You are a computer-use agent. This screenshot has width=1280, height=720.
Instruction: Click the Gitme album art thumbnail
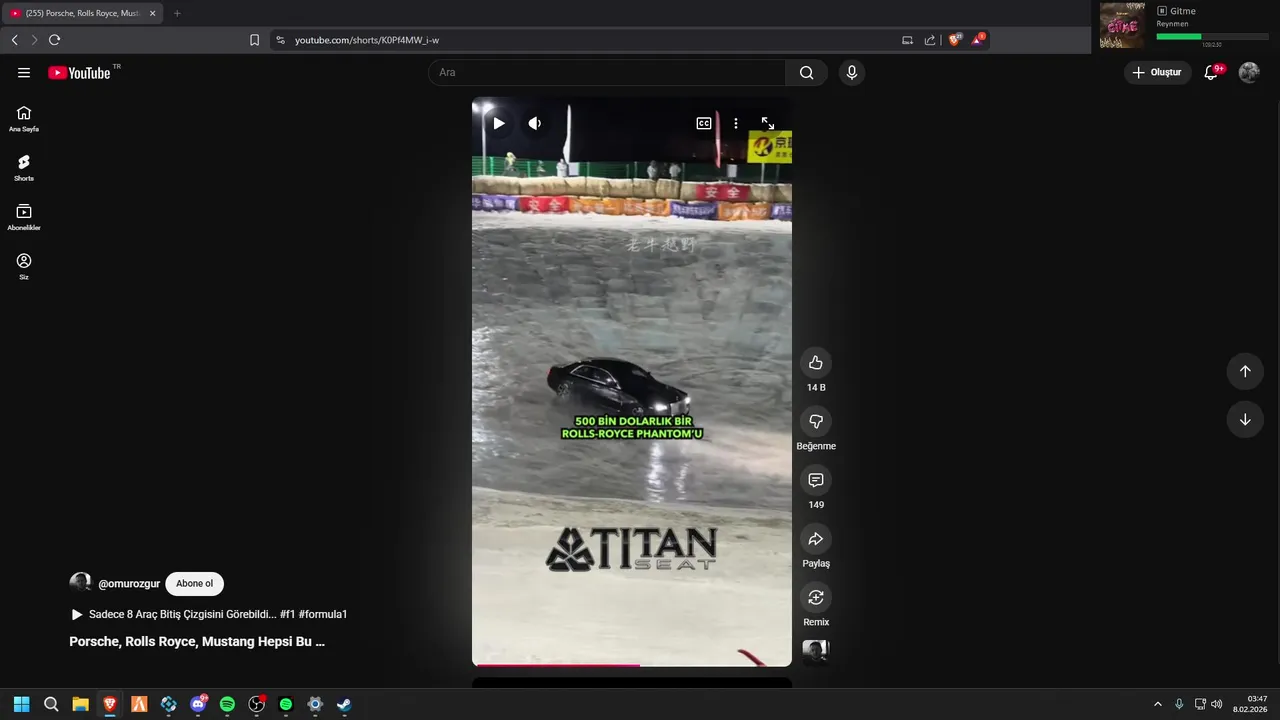click(1122, 25)
